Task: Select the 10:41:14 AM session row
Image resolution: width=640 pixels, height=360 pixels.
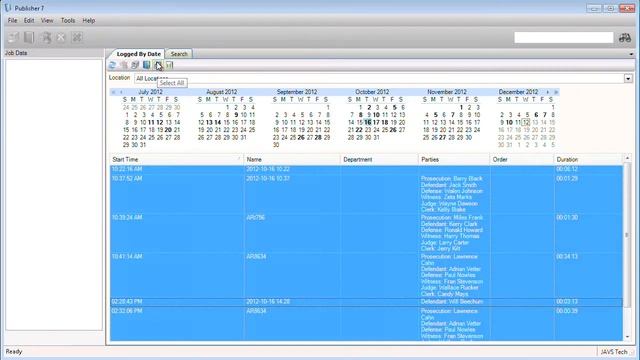Action: point(367,276)
